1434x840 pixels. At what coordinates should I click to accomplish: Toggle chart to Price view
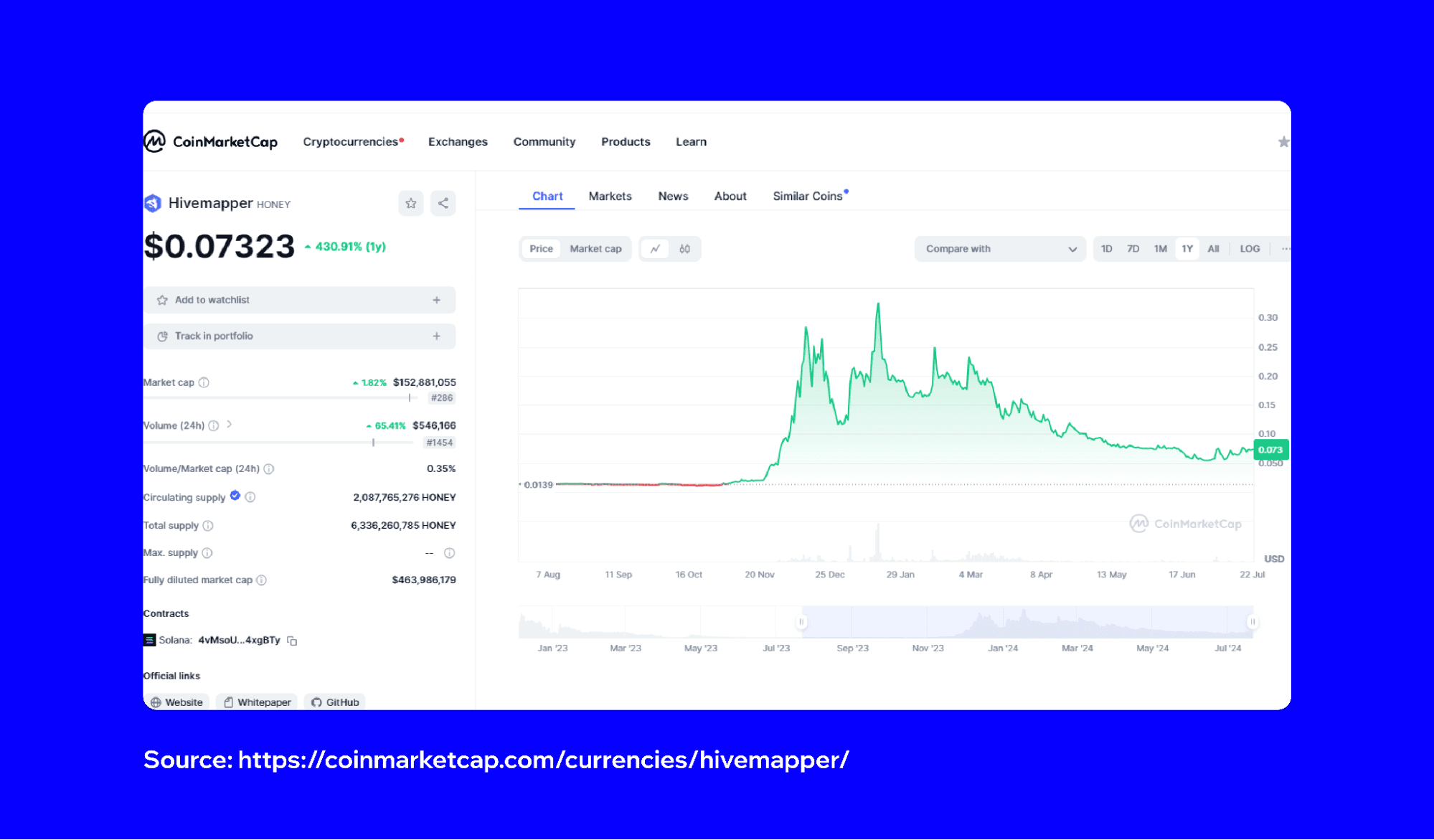pos(541,249)
